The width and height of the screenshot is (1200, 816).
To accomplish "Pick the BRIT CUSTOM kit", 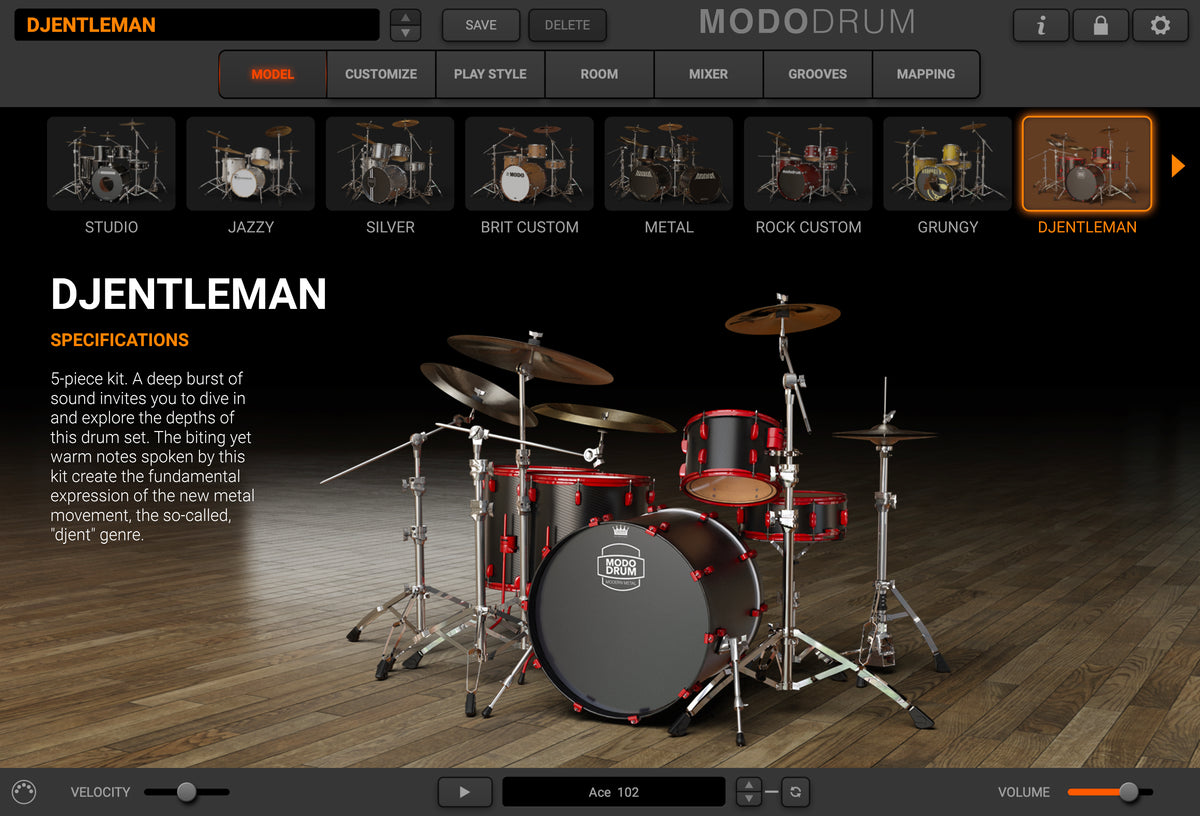I will (529, 164).
